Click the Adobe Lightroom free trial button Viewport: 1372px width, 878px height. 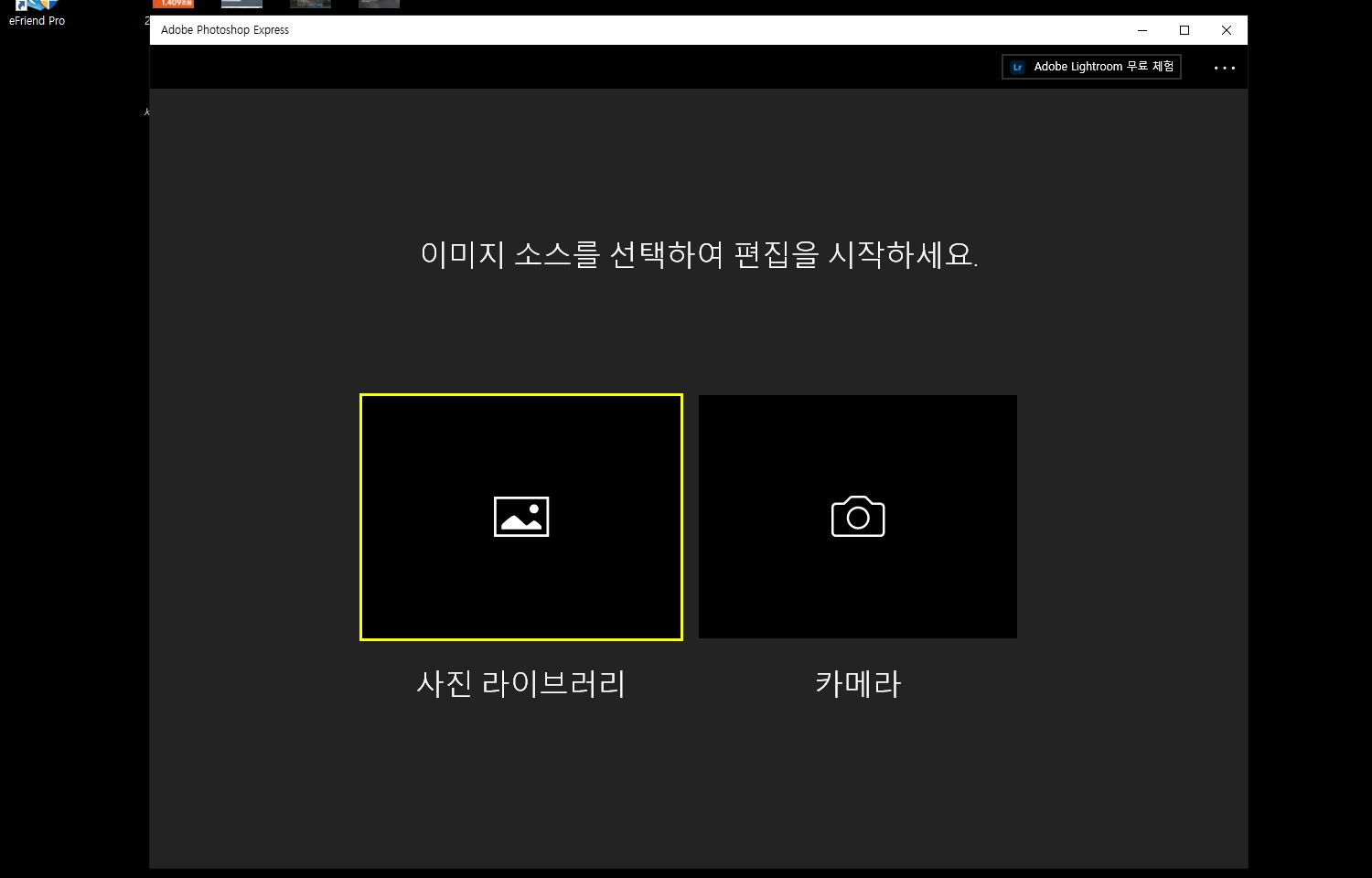[1091, 67]
